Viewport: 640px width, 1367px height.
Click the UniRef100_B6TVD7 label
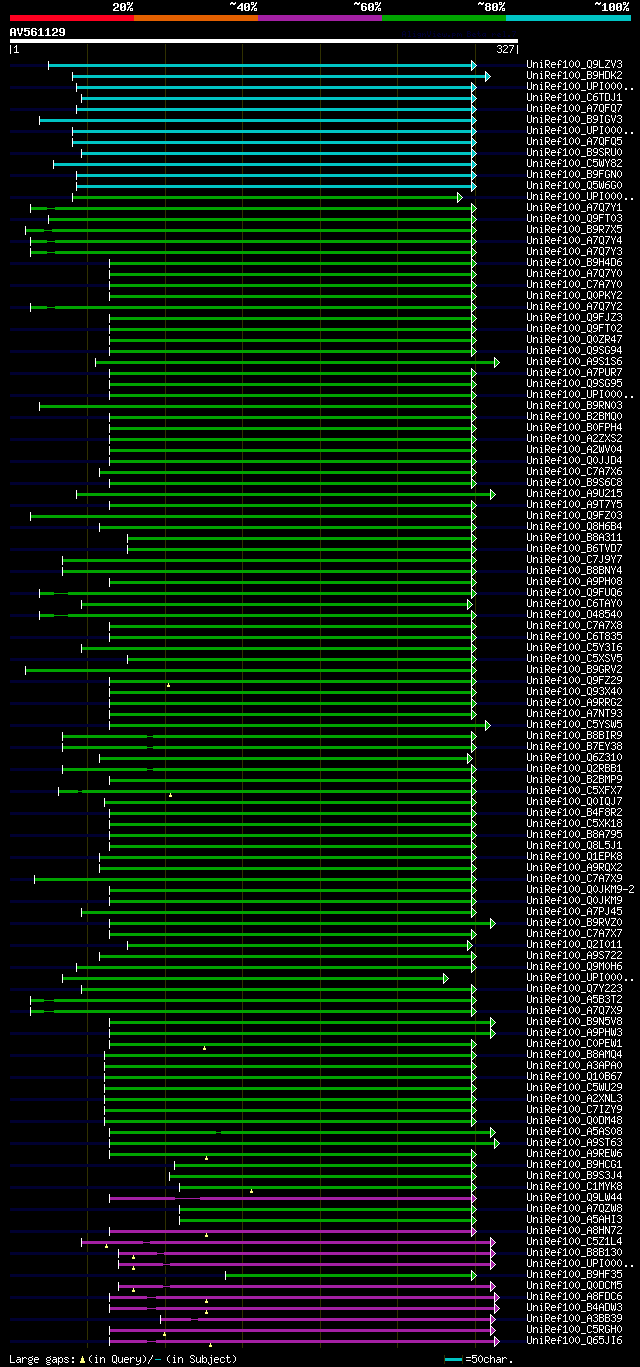574,549
